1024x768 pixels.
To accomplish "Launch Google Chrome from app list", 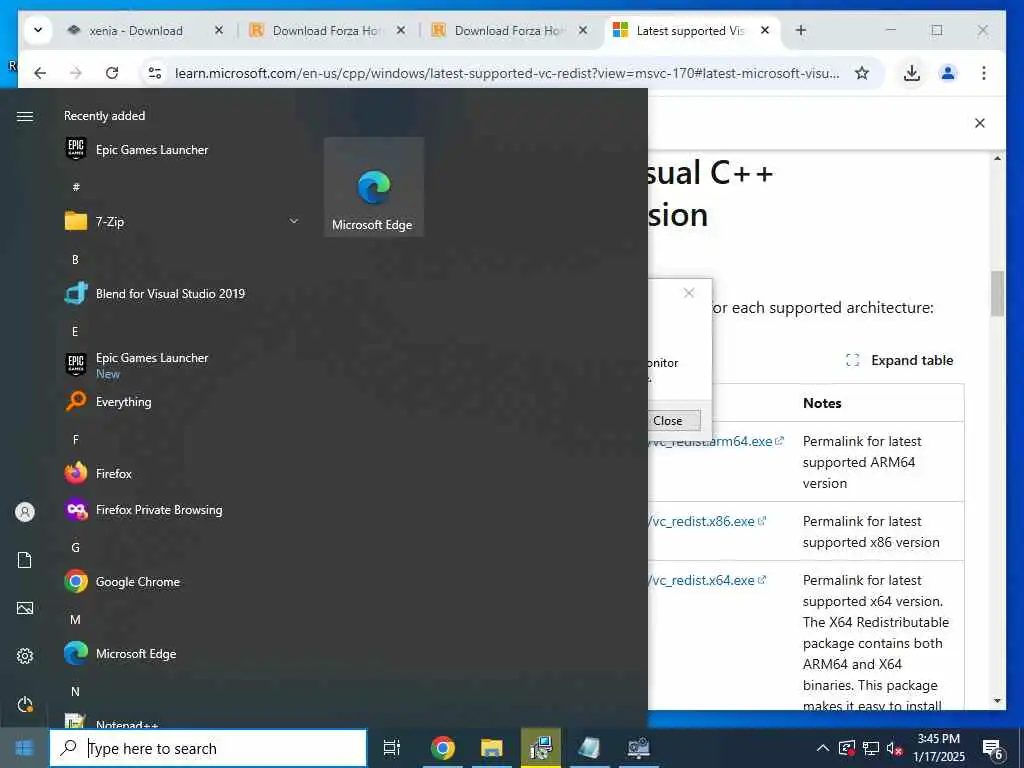I will click(122, 582).
